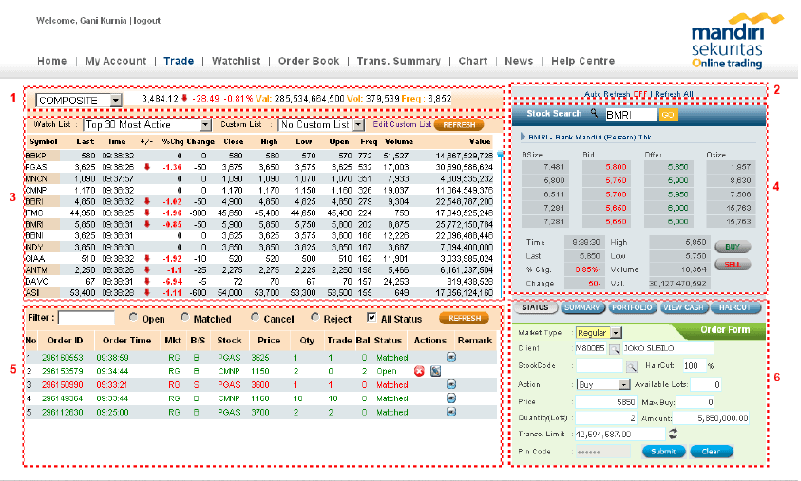Select the Matched status radio button

coord(184,317)
